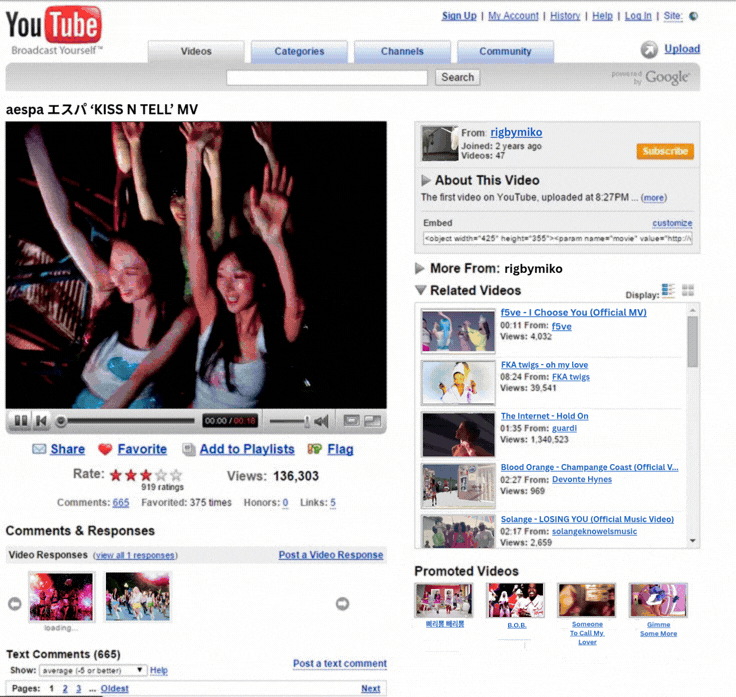Open FKA twigs - oh my love link
This screenshot has width=736, height=697.
coord(544,365)
